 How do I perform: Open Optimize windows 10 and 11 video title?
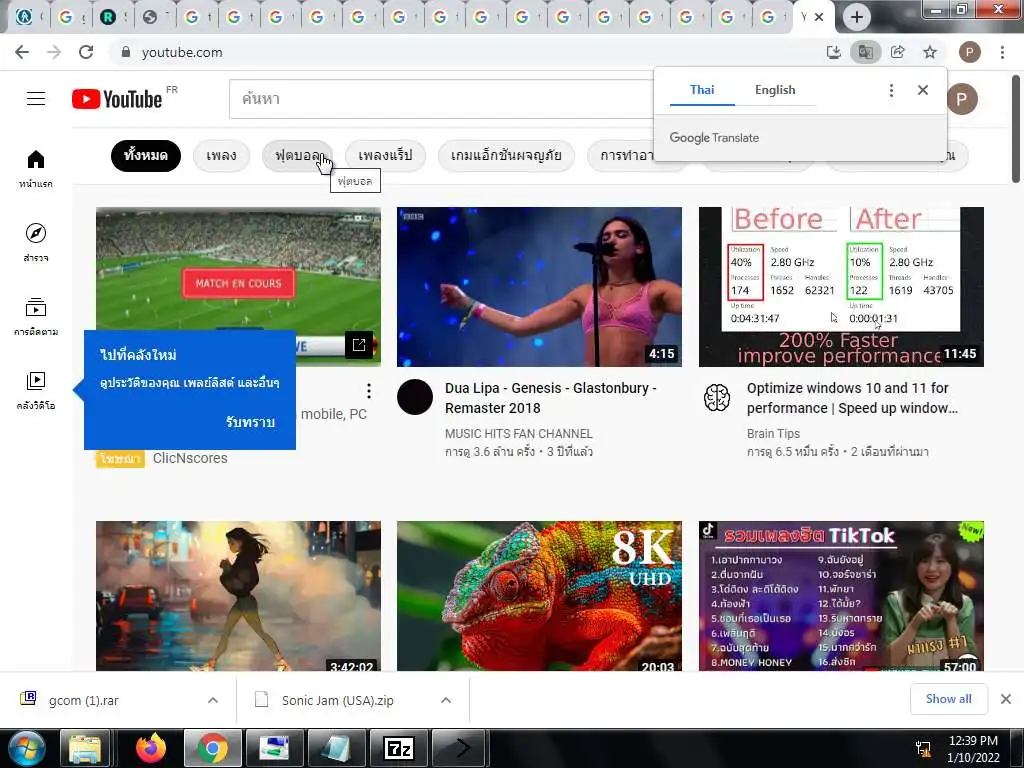852,398
